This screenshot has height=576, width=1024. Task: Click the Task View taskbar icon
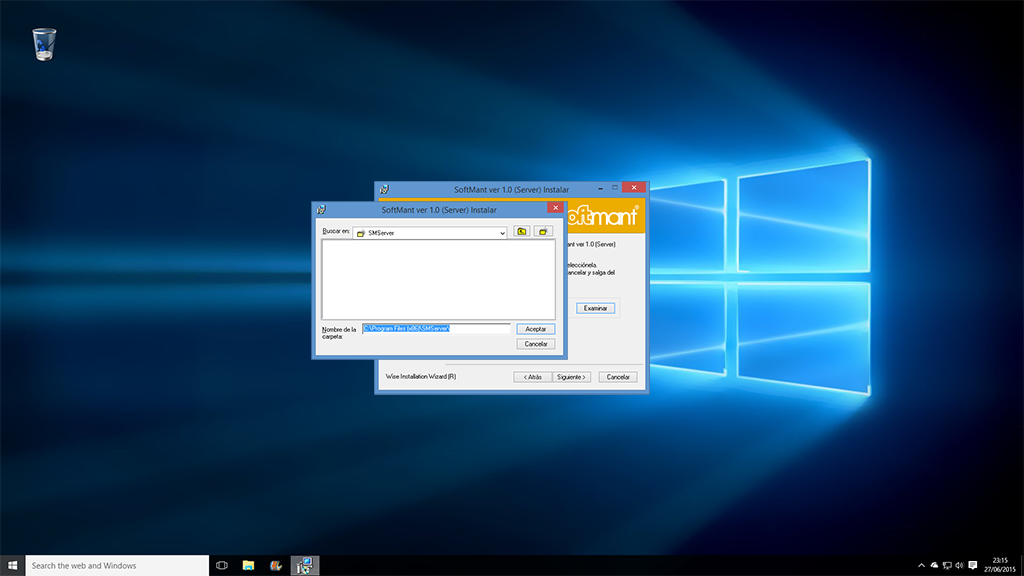point(222,565)
